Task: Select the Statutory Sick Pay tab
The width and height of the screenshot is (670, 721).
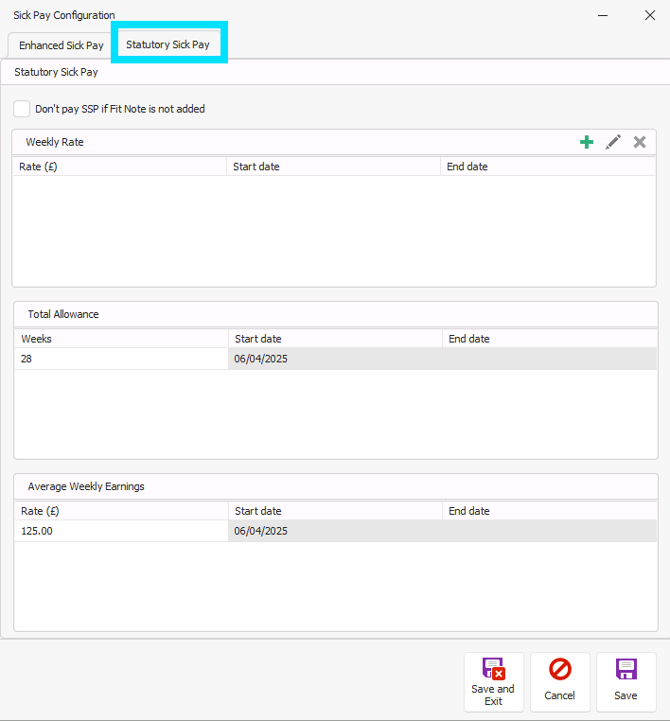Action: [x=168, y=45]
